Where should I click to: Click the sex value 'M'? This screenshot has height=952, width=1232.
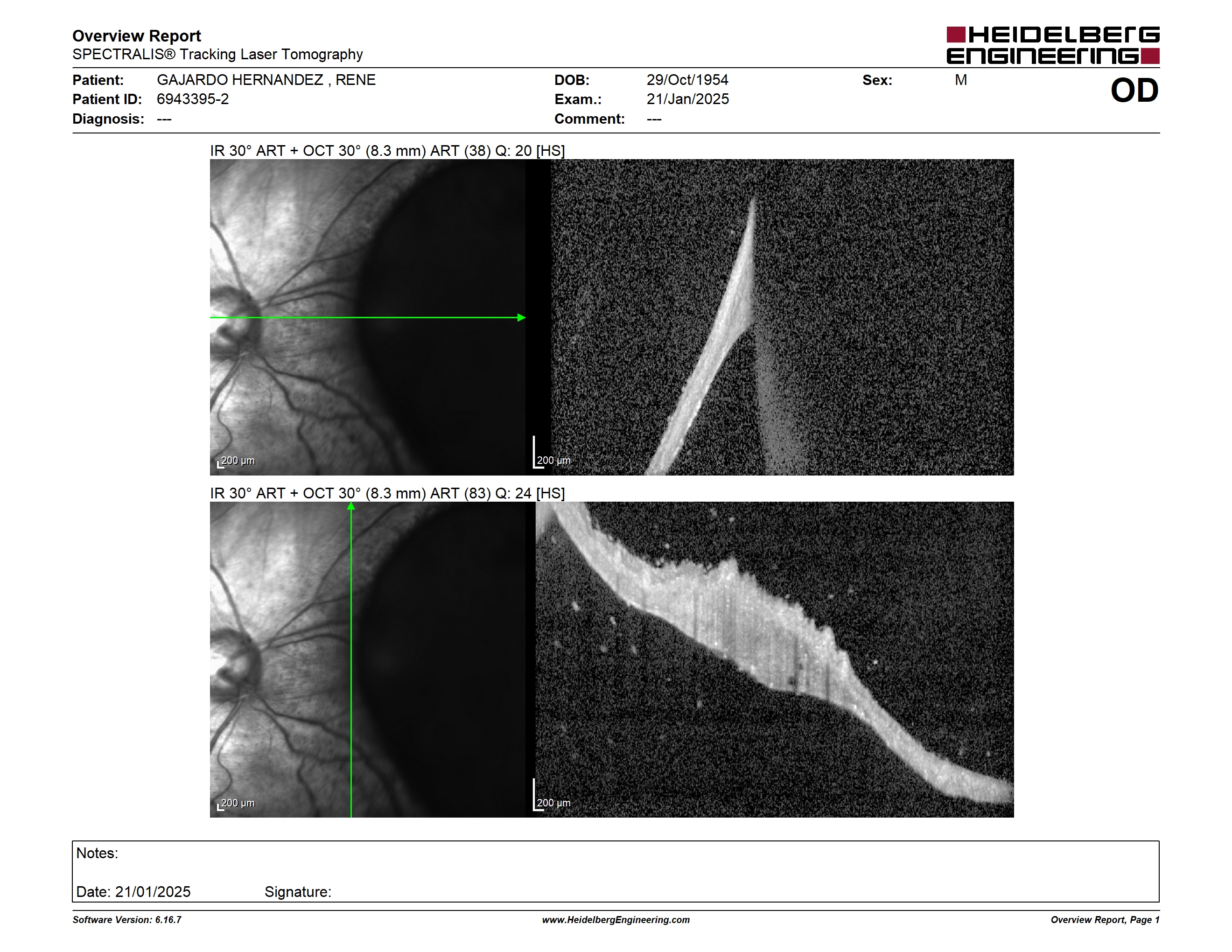tap(961, 80)
